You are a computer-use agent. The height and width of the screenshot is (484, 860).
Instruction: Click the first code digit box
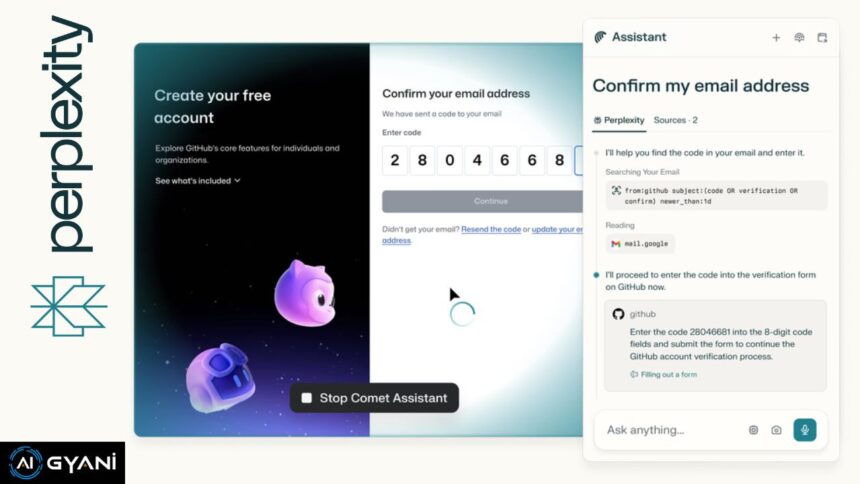395,160
